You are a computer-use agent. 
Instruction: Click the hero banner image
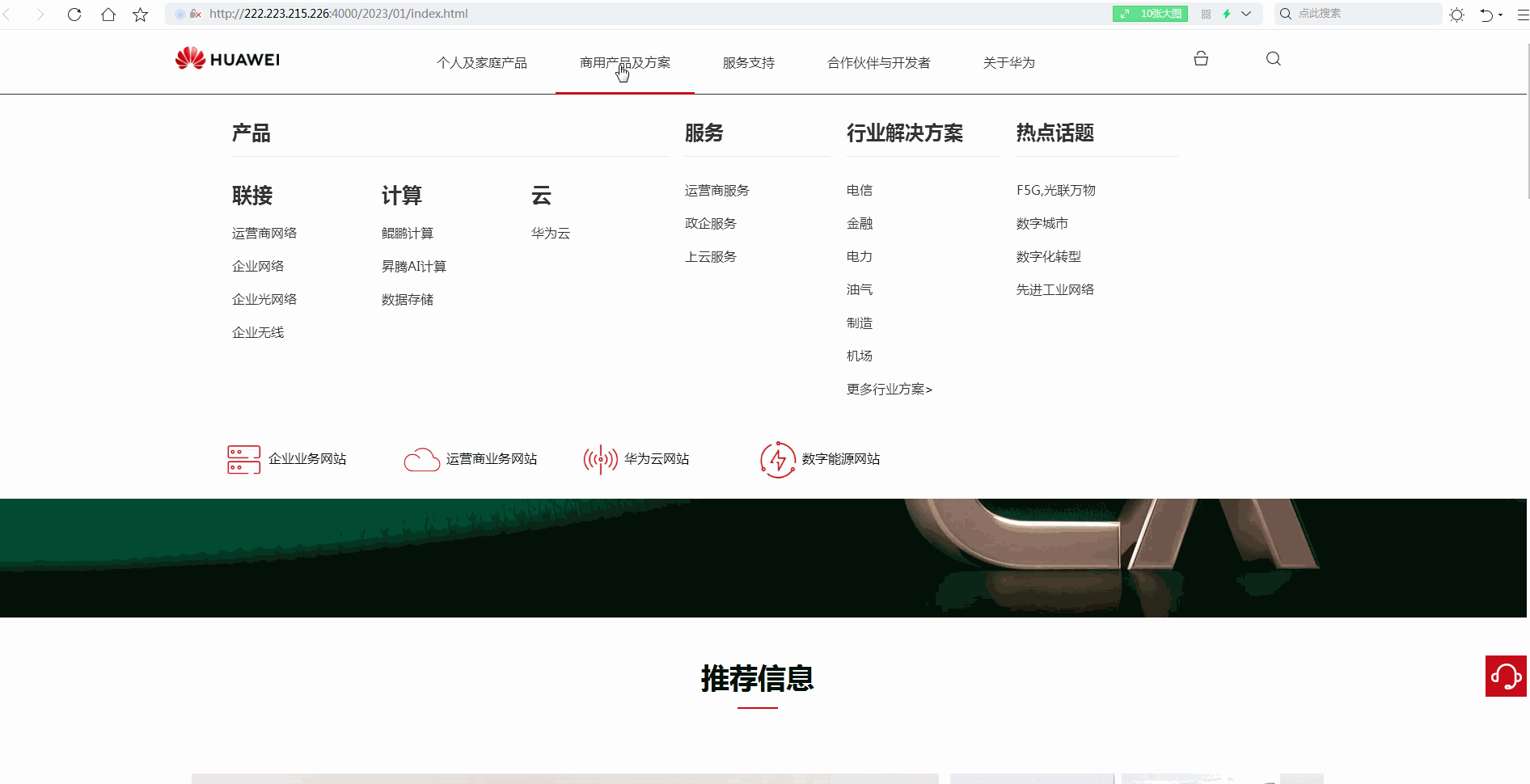pos(763,558)
